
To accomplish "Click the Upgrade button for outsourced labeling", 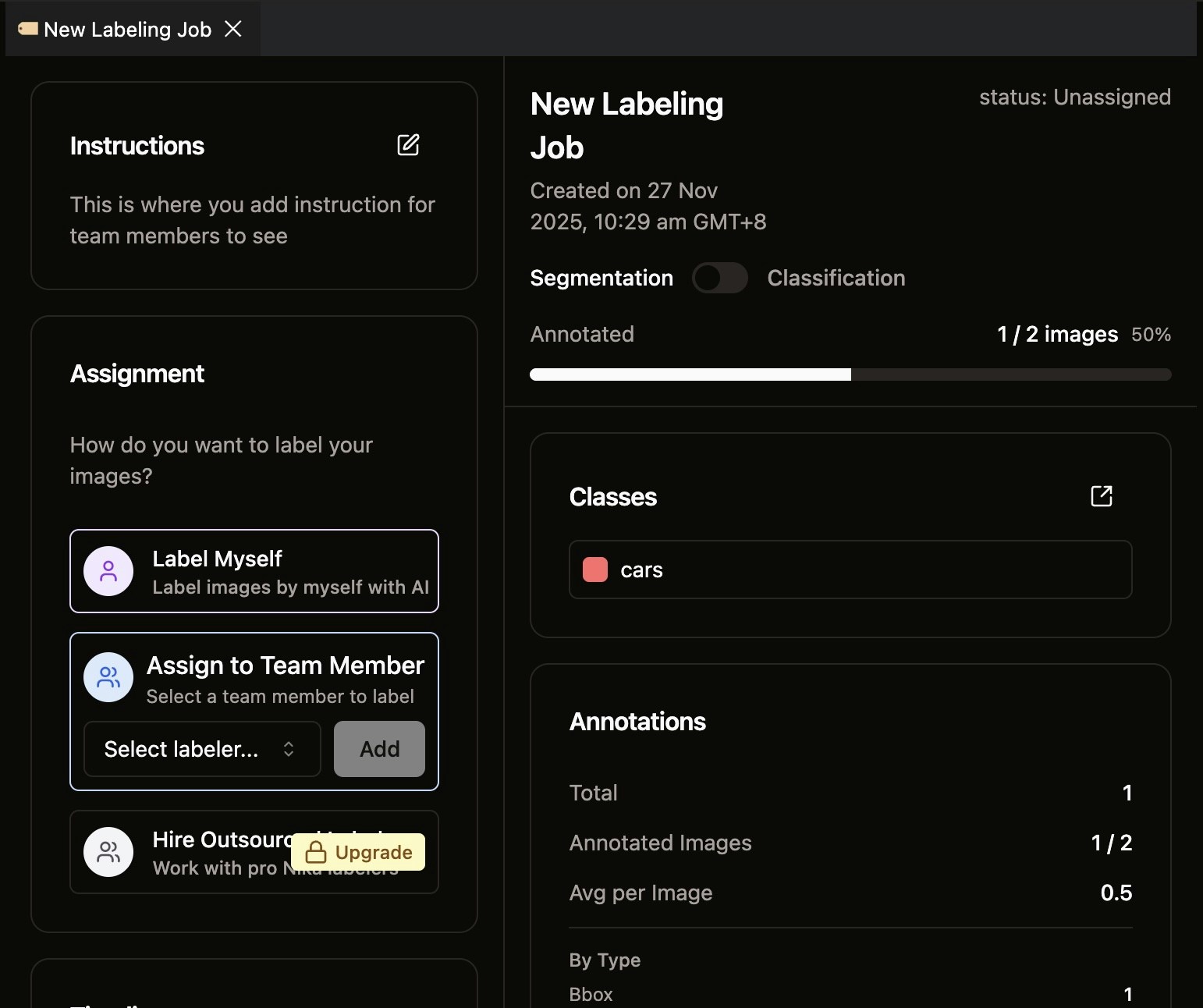I will pyautogui.click(x=358, y=852).
